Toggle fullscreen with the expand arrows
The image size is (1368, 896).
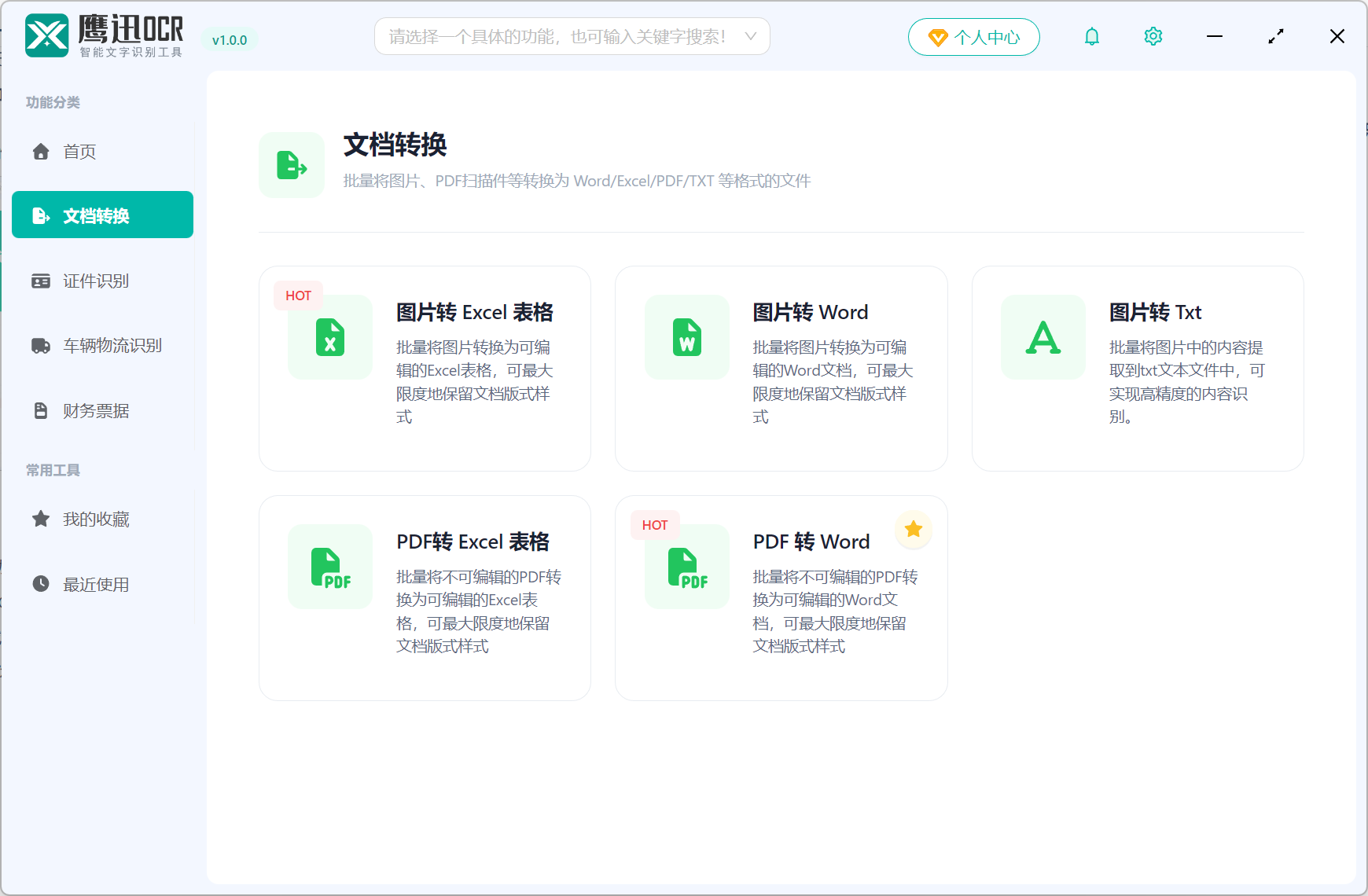1275,36
